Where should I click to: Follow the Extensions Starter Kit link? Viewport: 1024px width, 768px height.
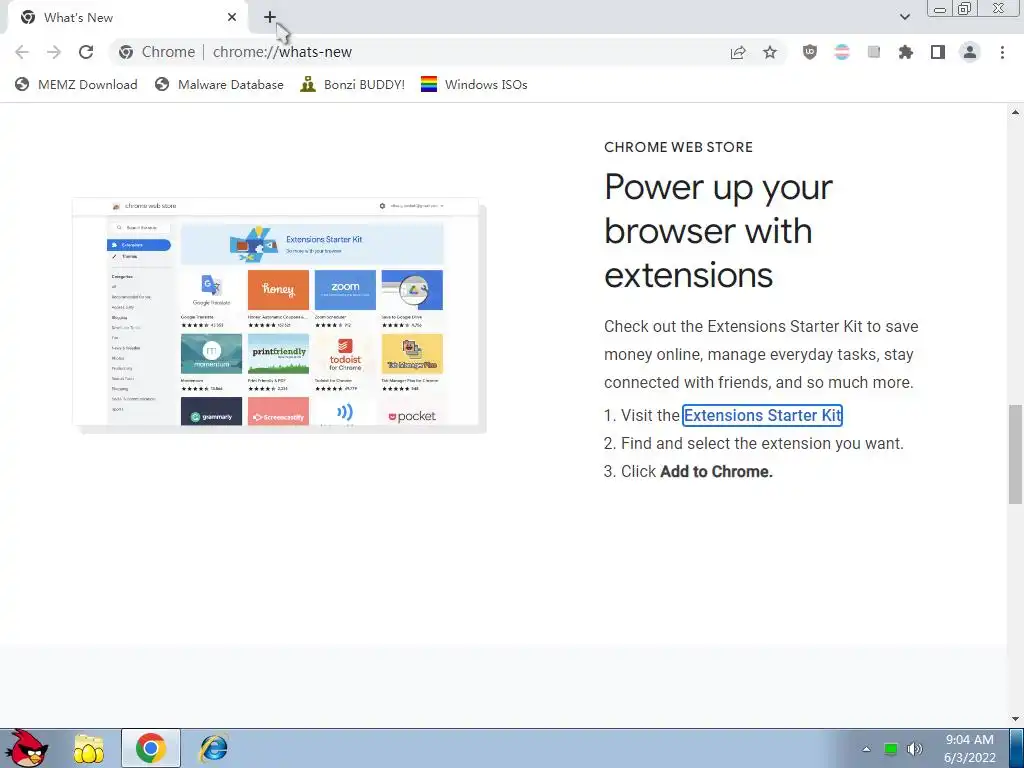[x=762, y=415]
